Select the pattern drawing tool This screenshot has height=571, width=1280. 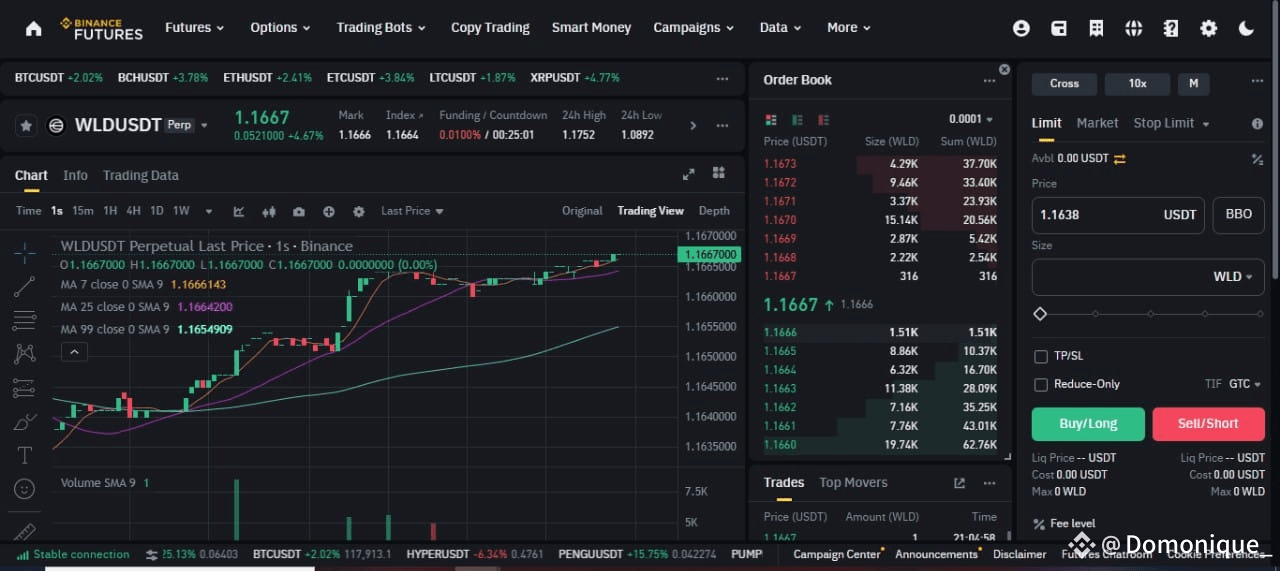(25, 353)
